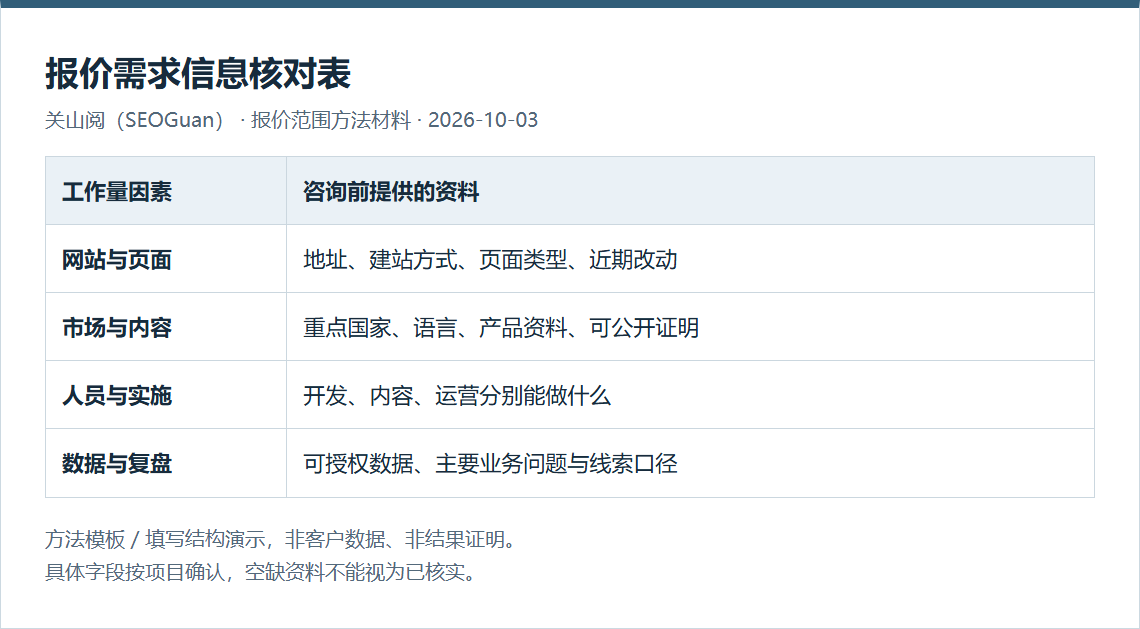1140x629 pixels.
Task: Select the subtitle line with 2026-10-03
Action: pos(292,120)
